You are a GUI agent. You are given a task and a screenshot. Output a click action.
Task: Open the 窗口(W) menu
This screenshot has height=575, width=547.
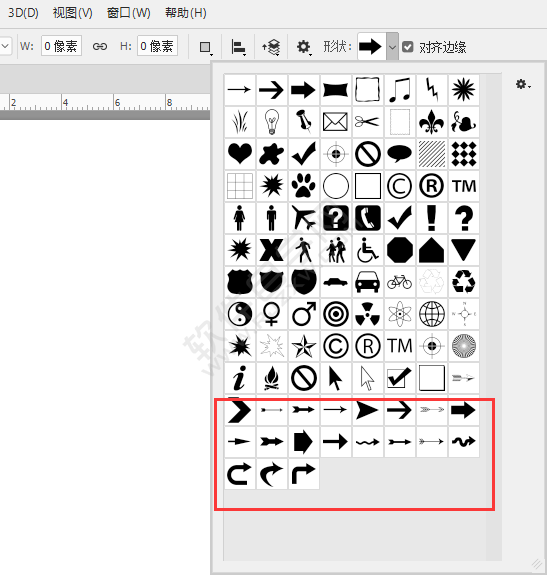click(x=129, y=13)
